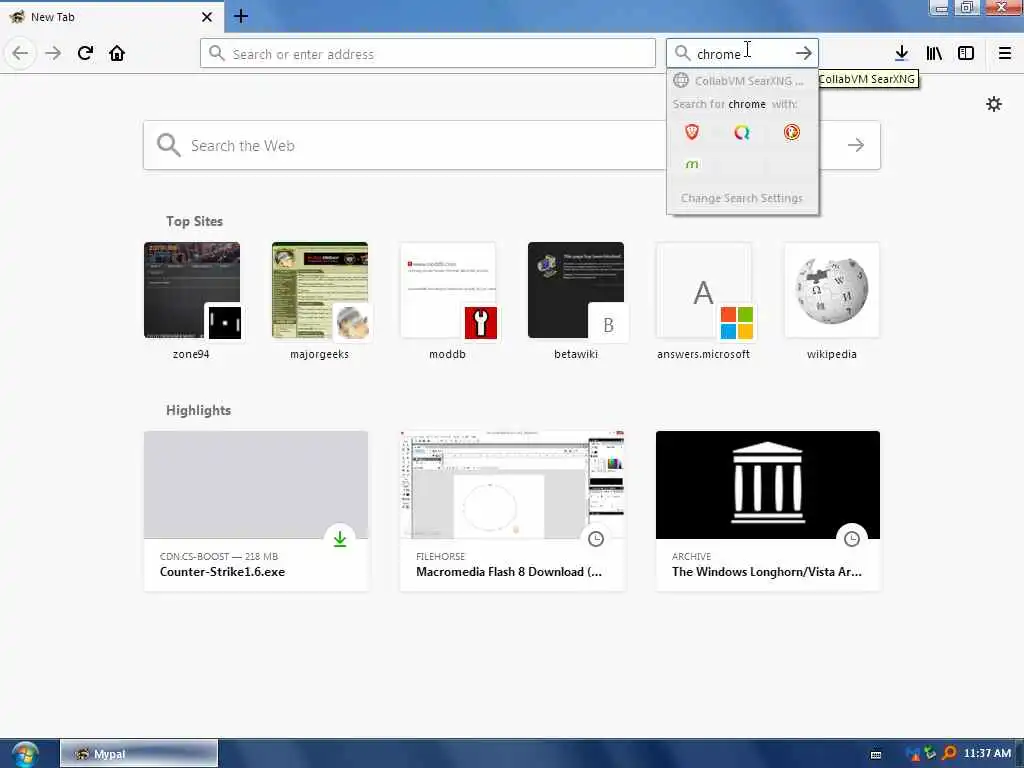Open the on-screen keyboard tray icon
Image resolution: width=1024 pixels, height=768 pixels.
[876, 754]
